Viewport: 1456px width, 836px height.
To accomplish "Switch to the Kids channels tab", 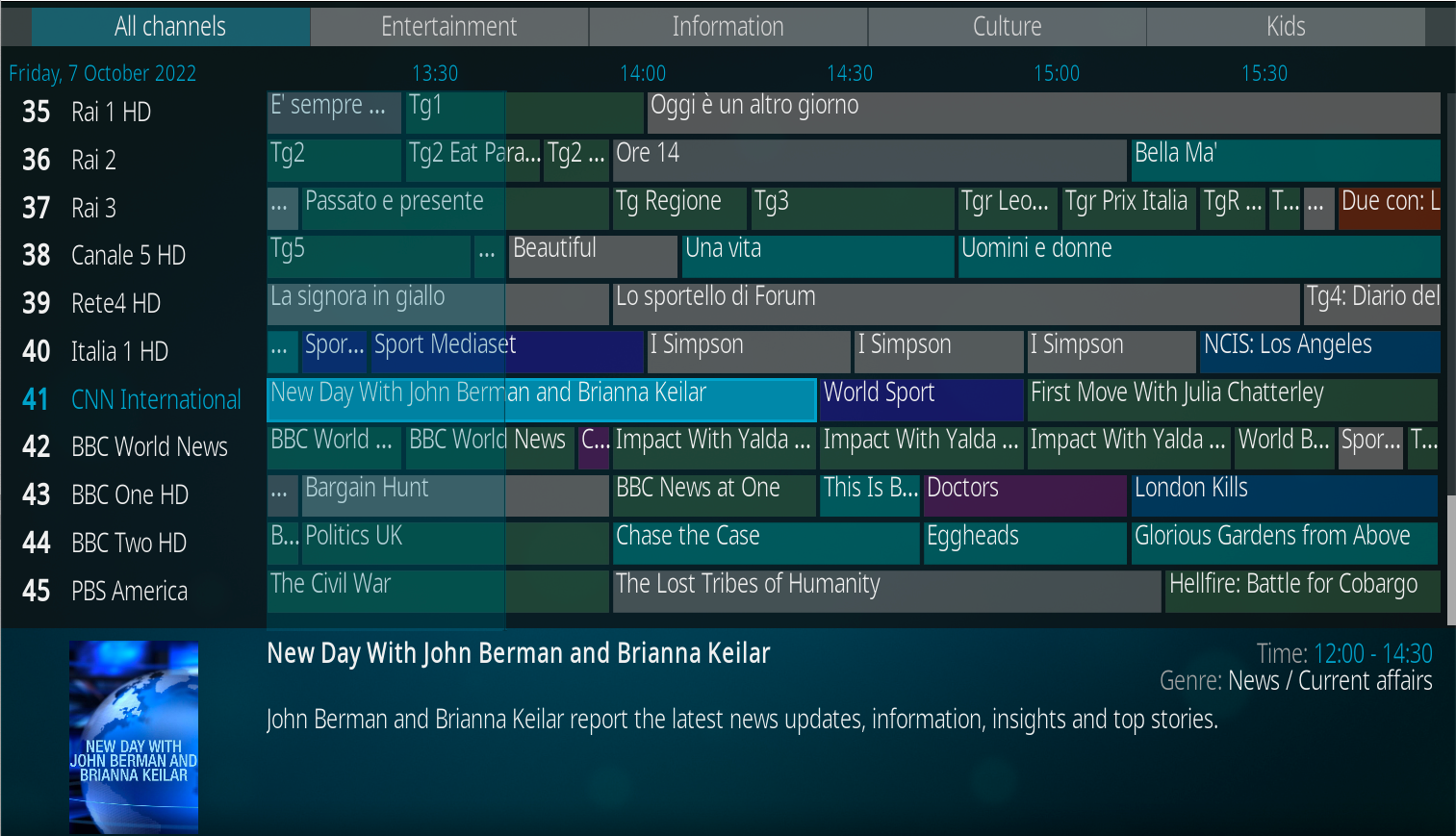I will [x=1285, y=26].
